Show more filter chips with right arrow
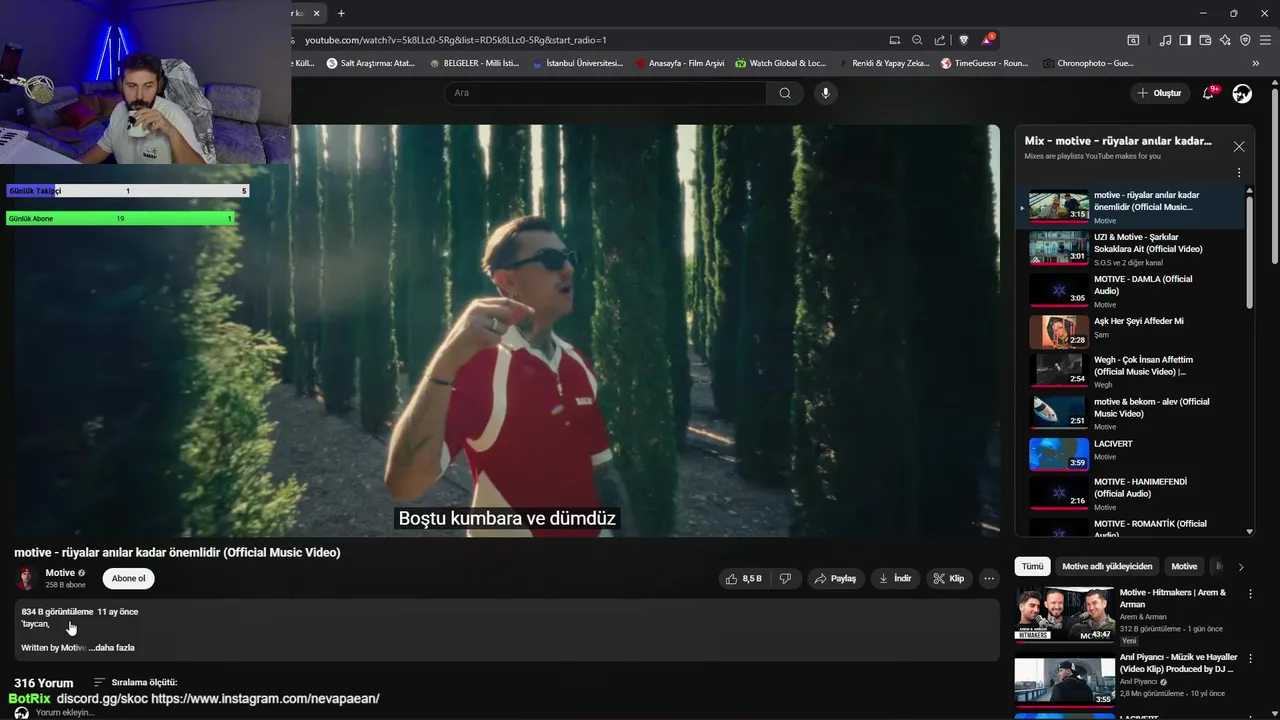Viewport: 1280px width, 720px height. click(x=1241, y=567)
